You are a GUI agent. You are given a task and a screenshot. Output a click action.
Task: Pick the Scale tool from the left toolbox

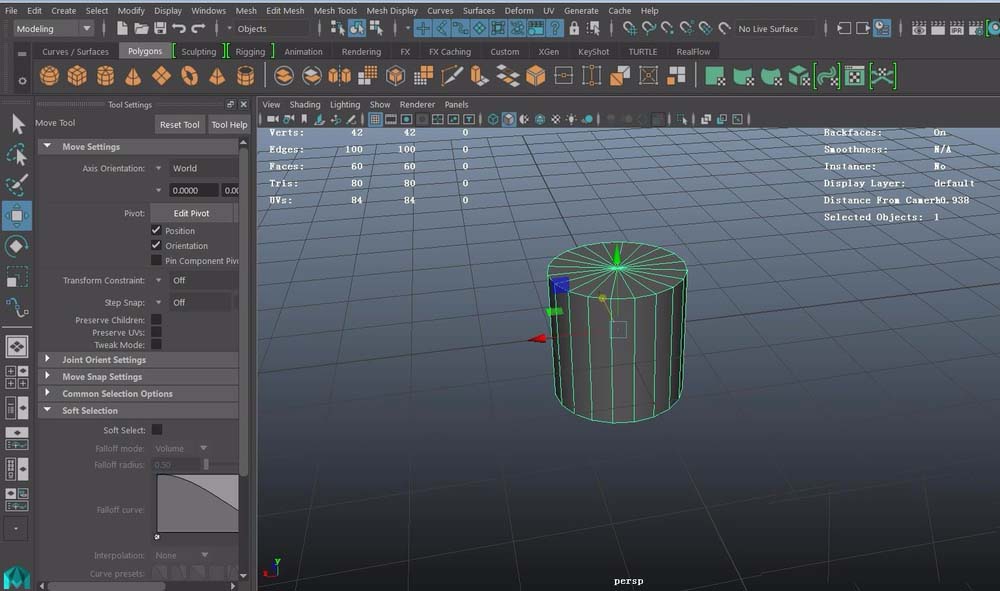point(16,278)
